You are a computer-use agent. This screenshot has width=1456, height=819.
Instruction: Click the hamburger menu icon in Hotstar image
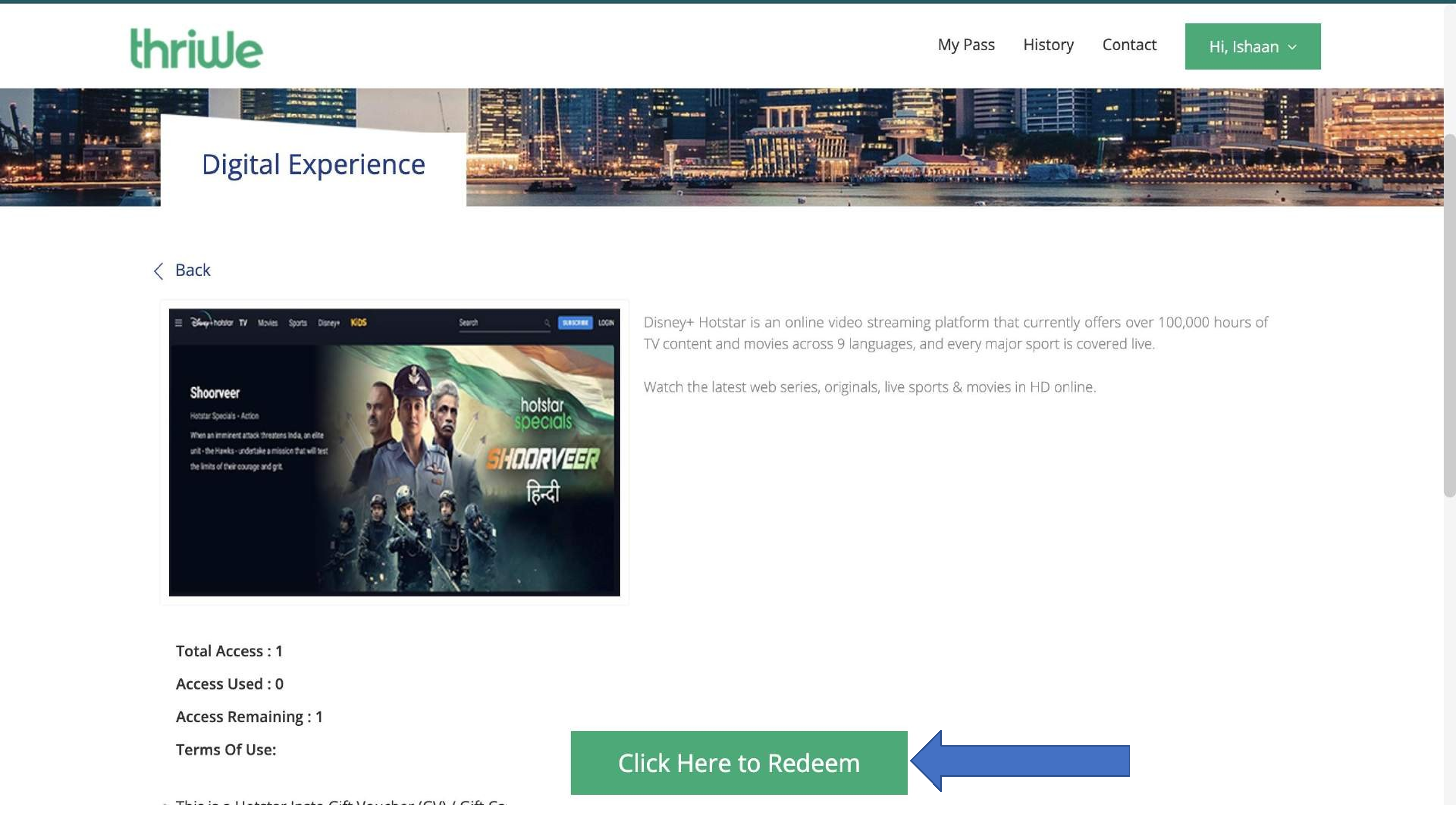(x=179, y=323)
